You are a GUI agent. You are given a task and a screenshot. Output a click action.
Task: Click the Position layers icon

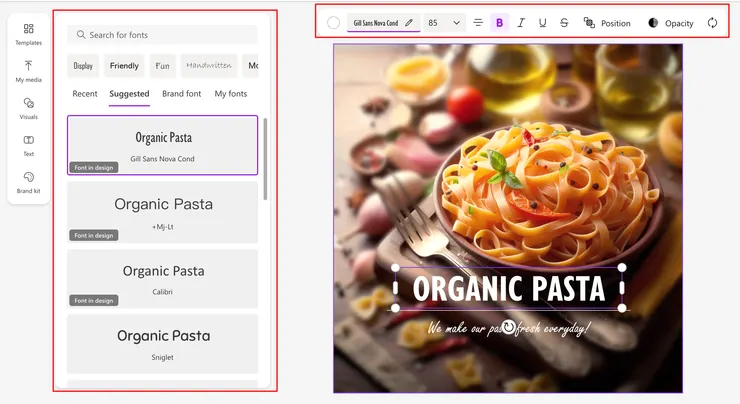pos(589,23)
